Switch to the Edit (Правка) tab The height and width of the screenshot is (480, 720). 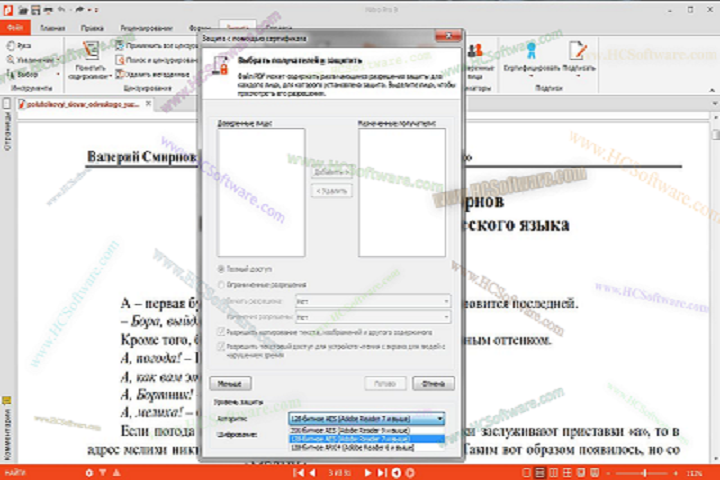click(x=92, y=28)
